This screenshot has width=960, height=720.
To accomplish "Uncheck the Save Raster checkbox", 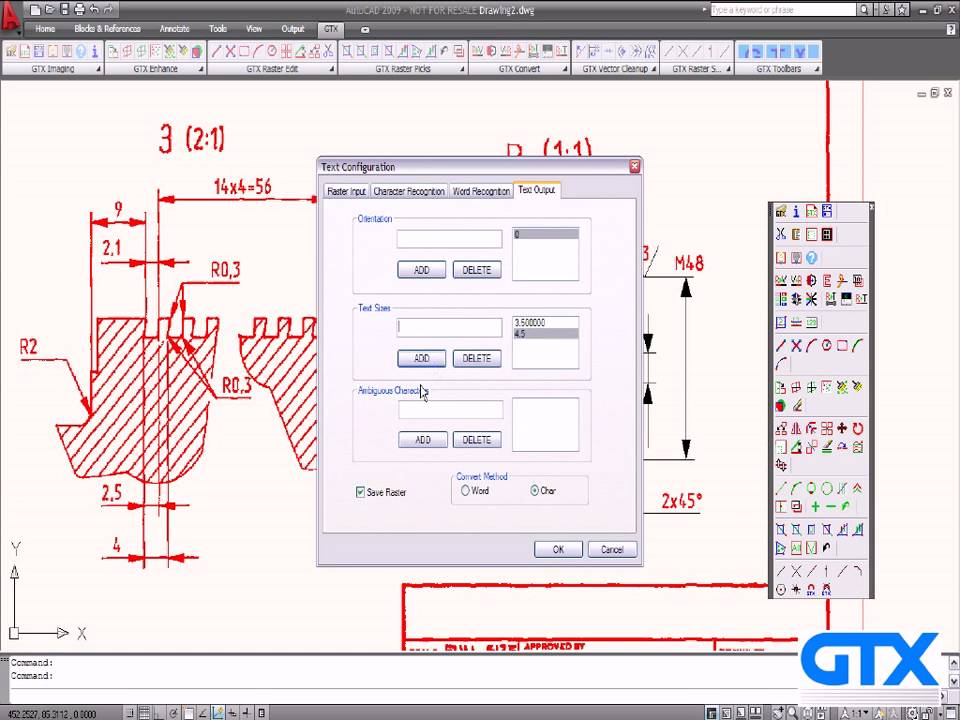I will point(360,492).
